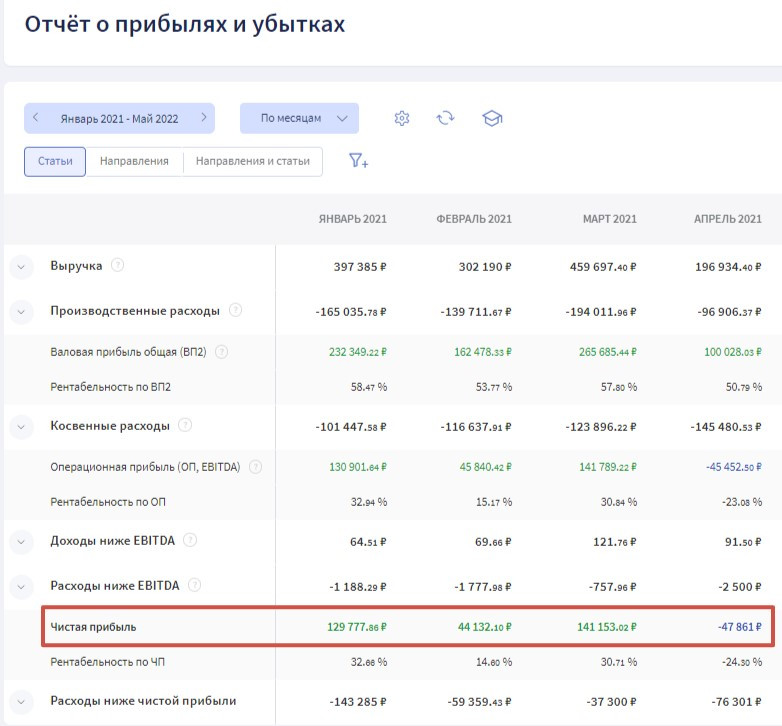Screen dimensions: 782x726
Task: Click the Январь 2021 - Май 2022 date range
Action: pos(119,118)
